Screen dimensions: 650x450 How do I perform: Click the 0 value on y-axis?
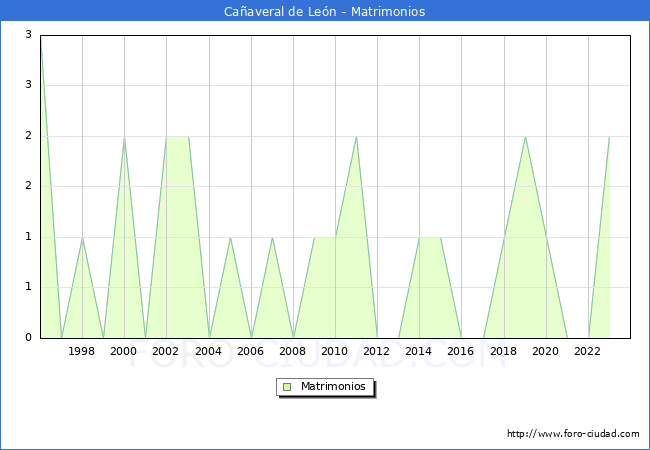point(29,337)
